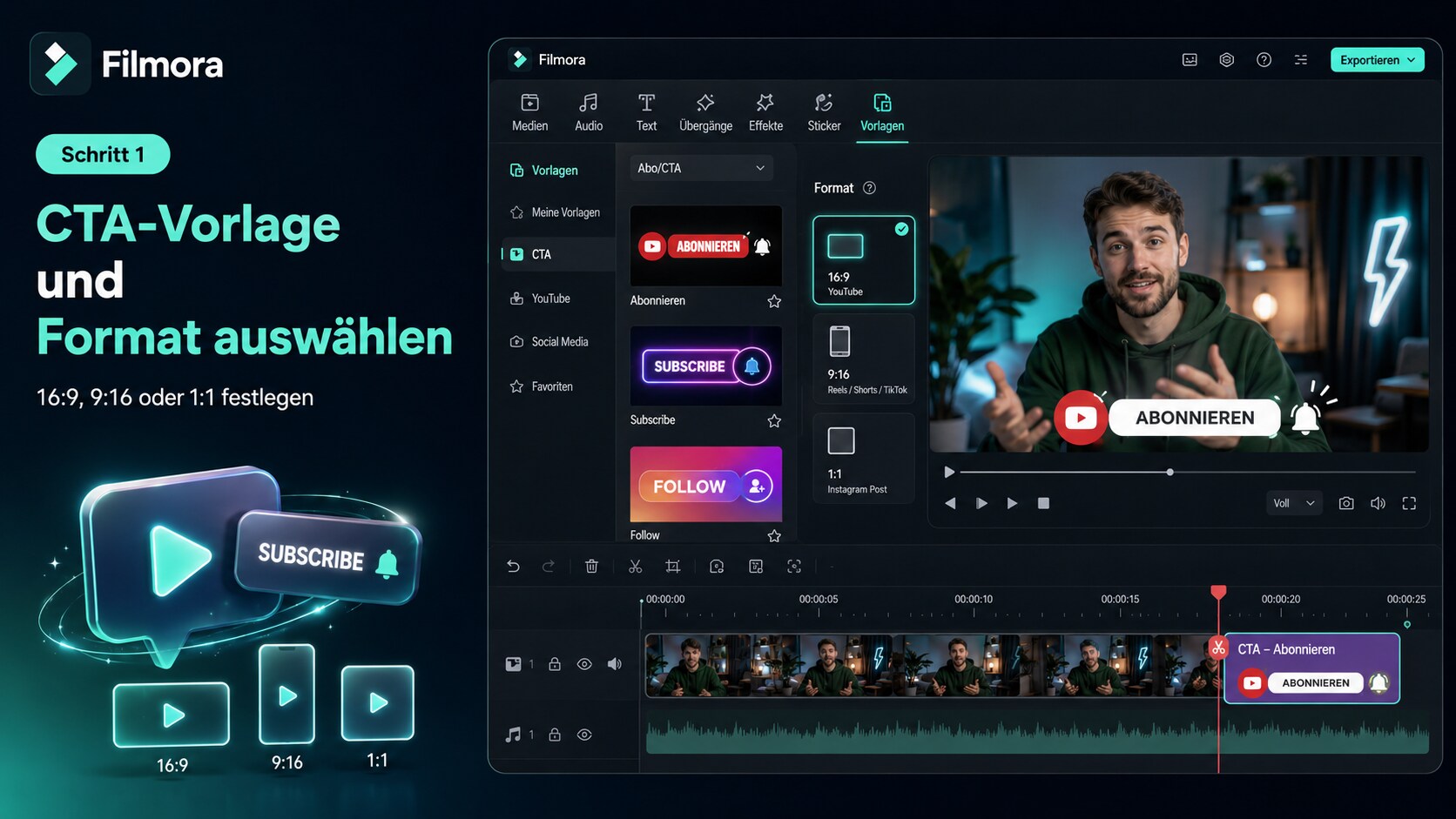
Task: Click the trash delete icon
Action: 591,567
